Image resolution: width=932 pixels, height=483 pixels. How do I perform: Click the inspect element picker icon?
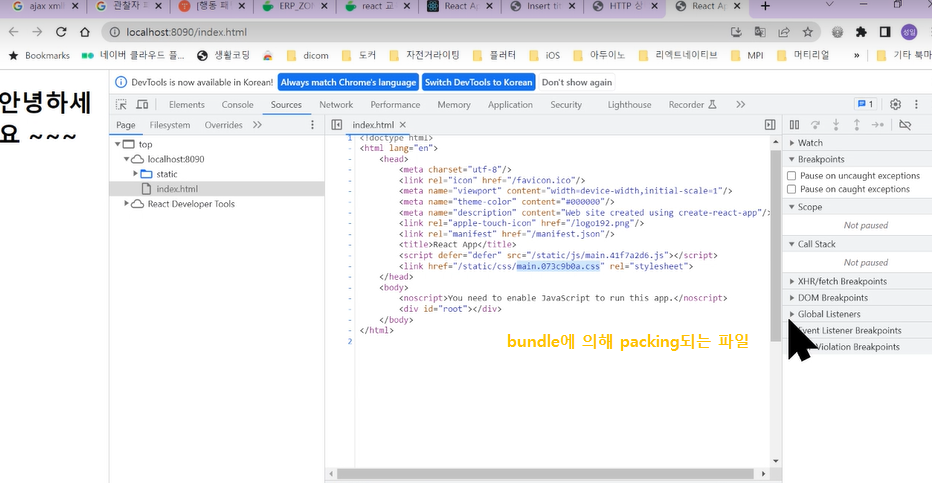point(121,105)
